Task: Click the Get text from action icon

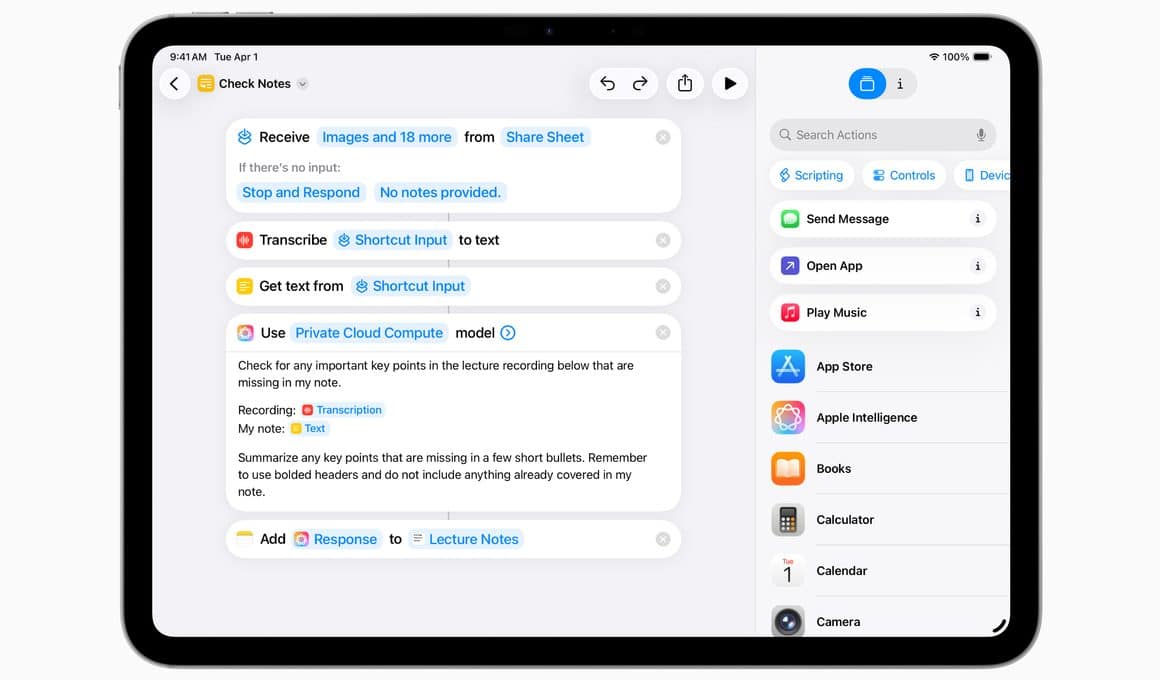Action: click(x=245, y=286)
